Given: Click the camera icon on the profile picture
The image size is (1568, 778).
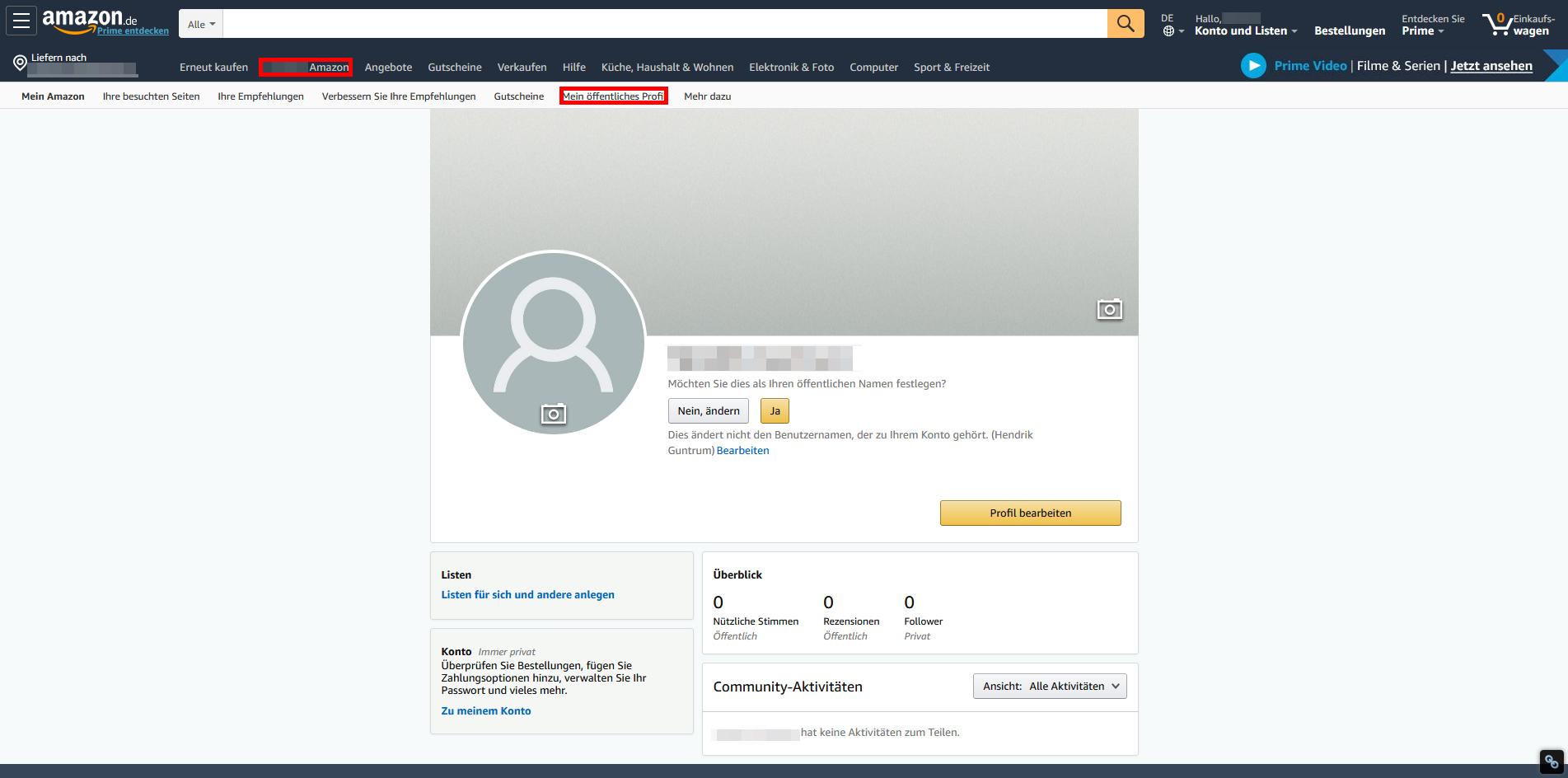Looking at the screenshot, I should pyautogui.click(x=553, y=415).
